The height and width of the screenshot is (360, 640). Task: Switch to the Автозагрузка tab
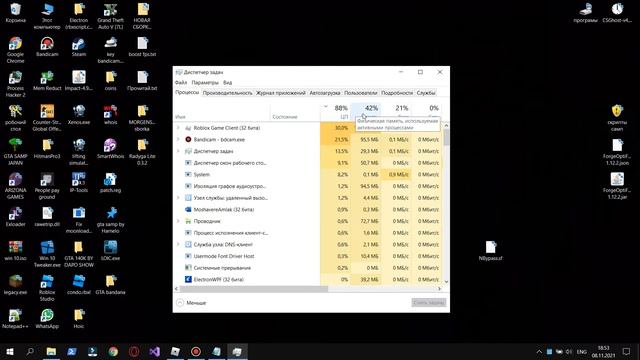coord(325,93)
